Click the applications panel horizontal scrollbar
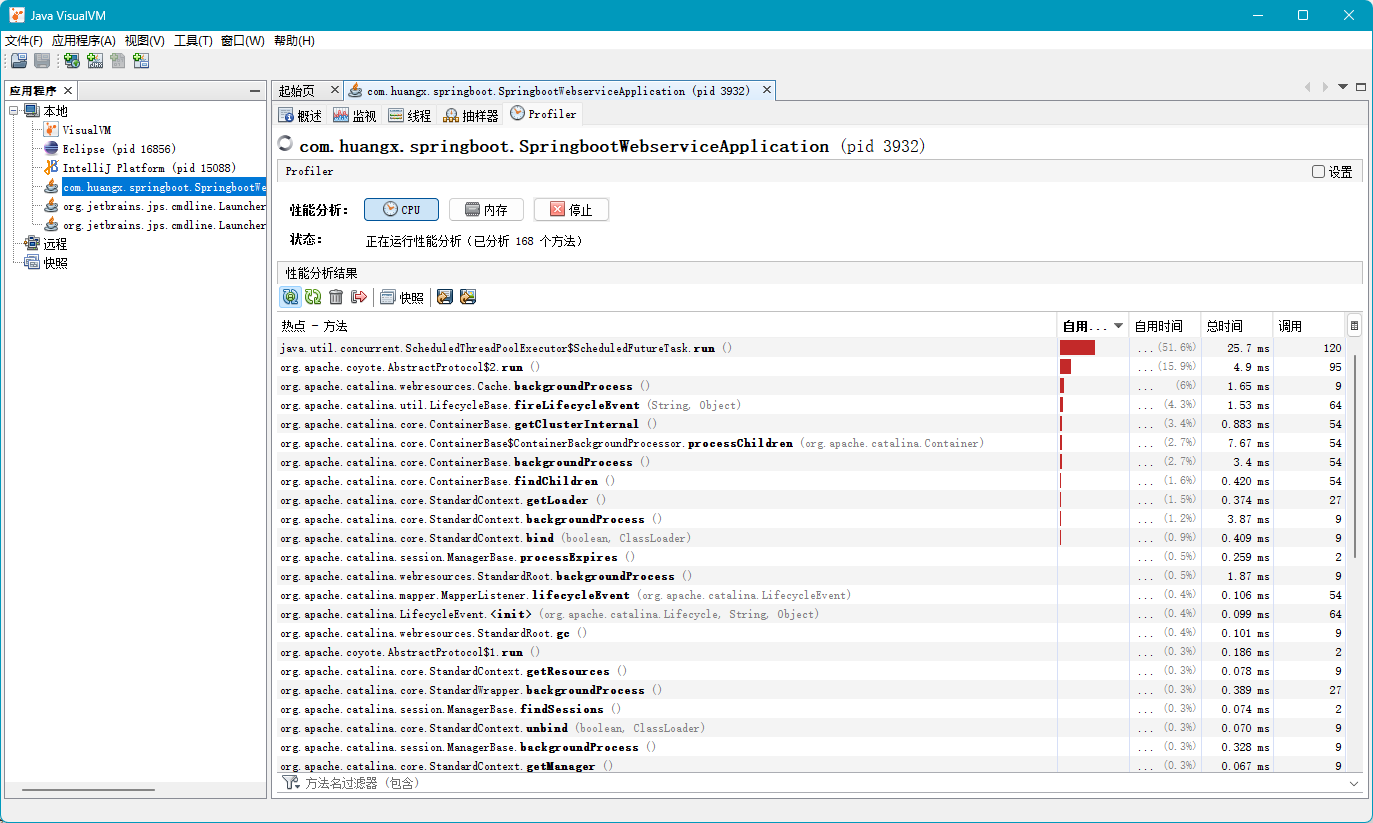 [90, 790]
